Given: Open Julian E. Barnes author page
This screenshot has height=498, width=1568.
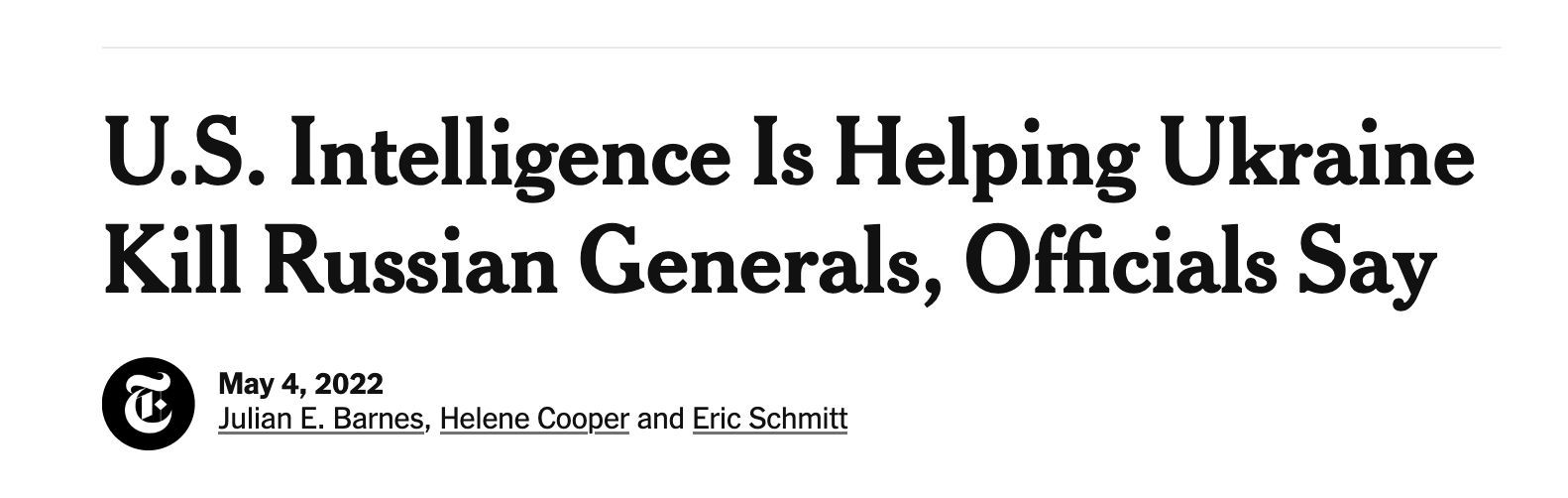Looking at the screenshot, I should click(320, 420).
